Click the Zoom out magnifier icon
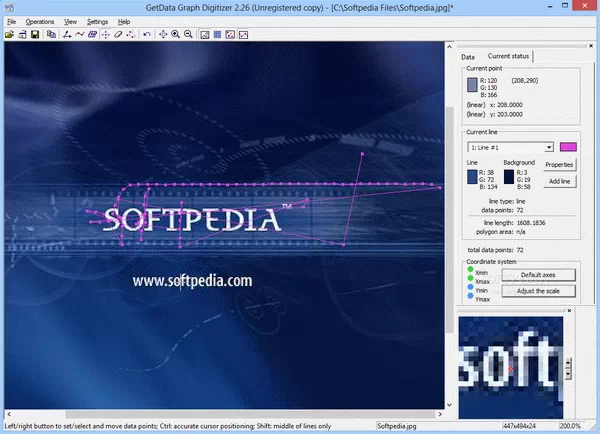The image size is (600, 434). click(x=188, y=34)
